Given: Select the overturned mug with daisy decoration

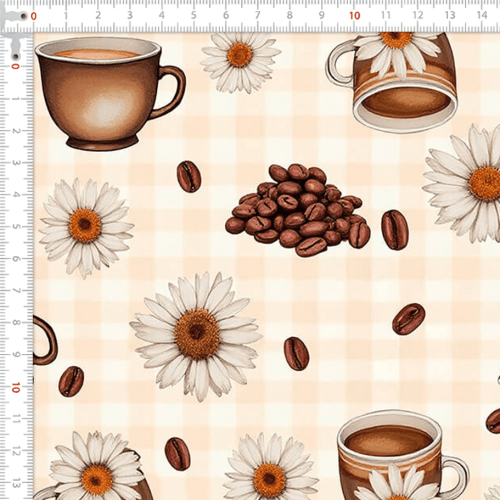Looking at the screenshot, I should (392, 83).
